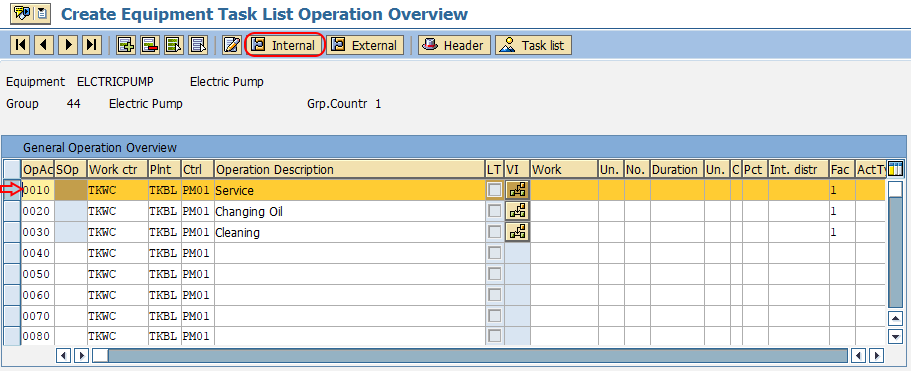911x371 pixels.
Task: Tick the LT checkbox for operation 0080
Action: pyautogui.click(x=494, y=336)
